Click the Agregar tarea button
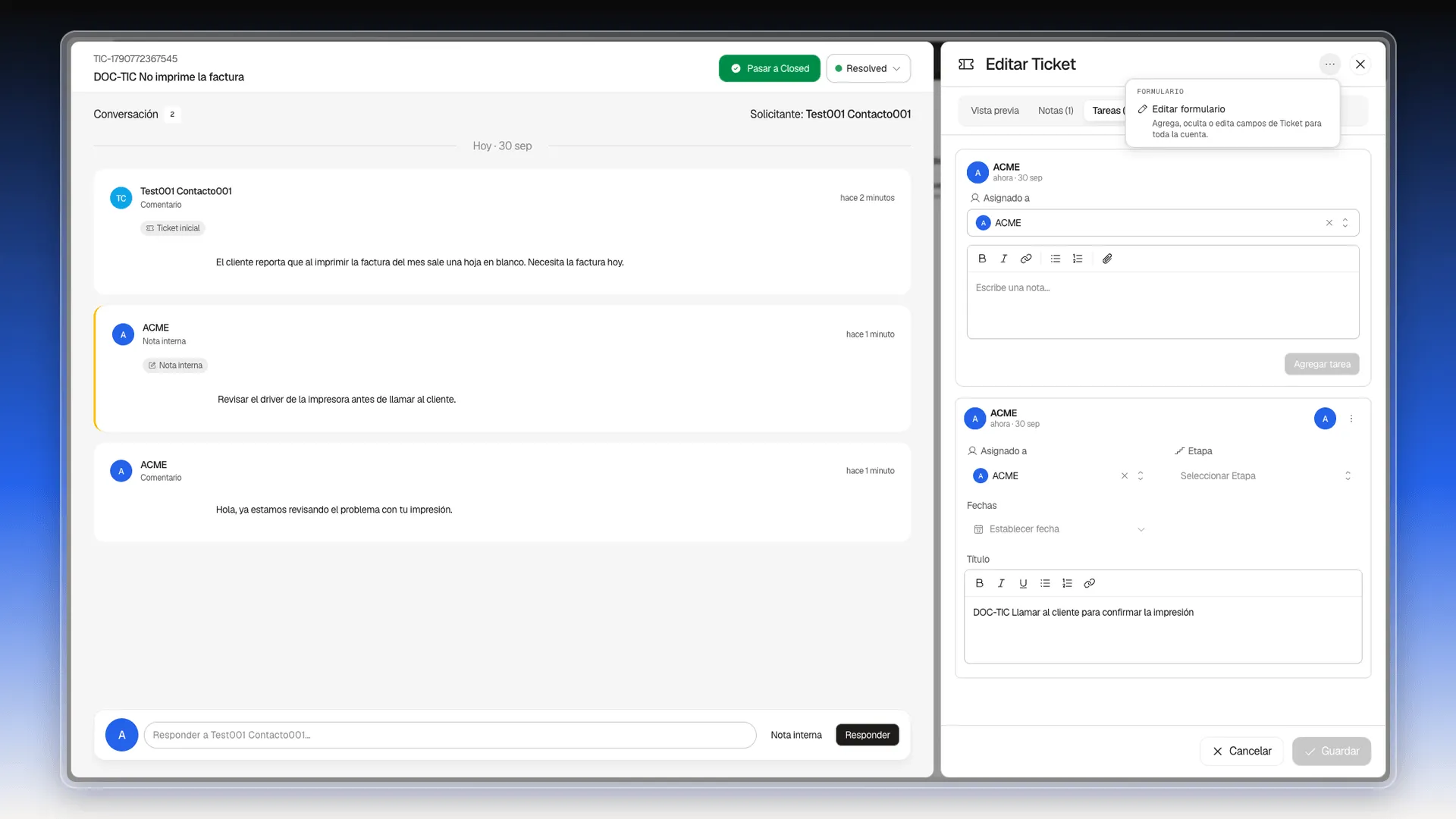Viewport: 1456px width, 819px height. click(1322, 364)
